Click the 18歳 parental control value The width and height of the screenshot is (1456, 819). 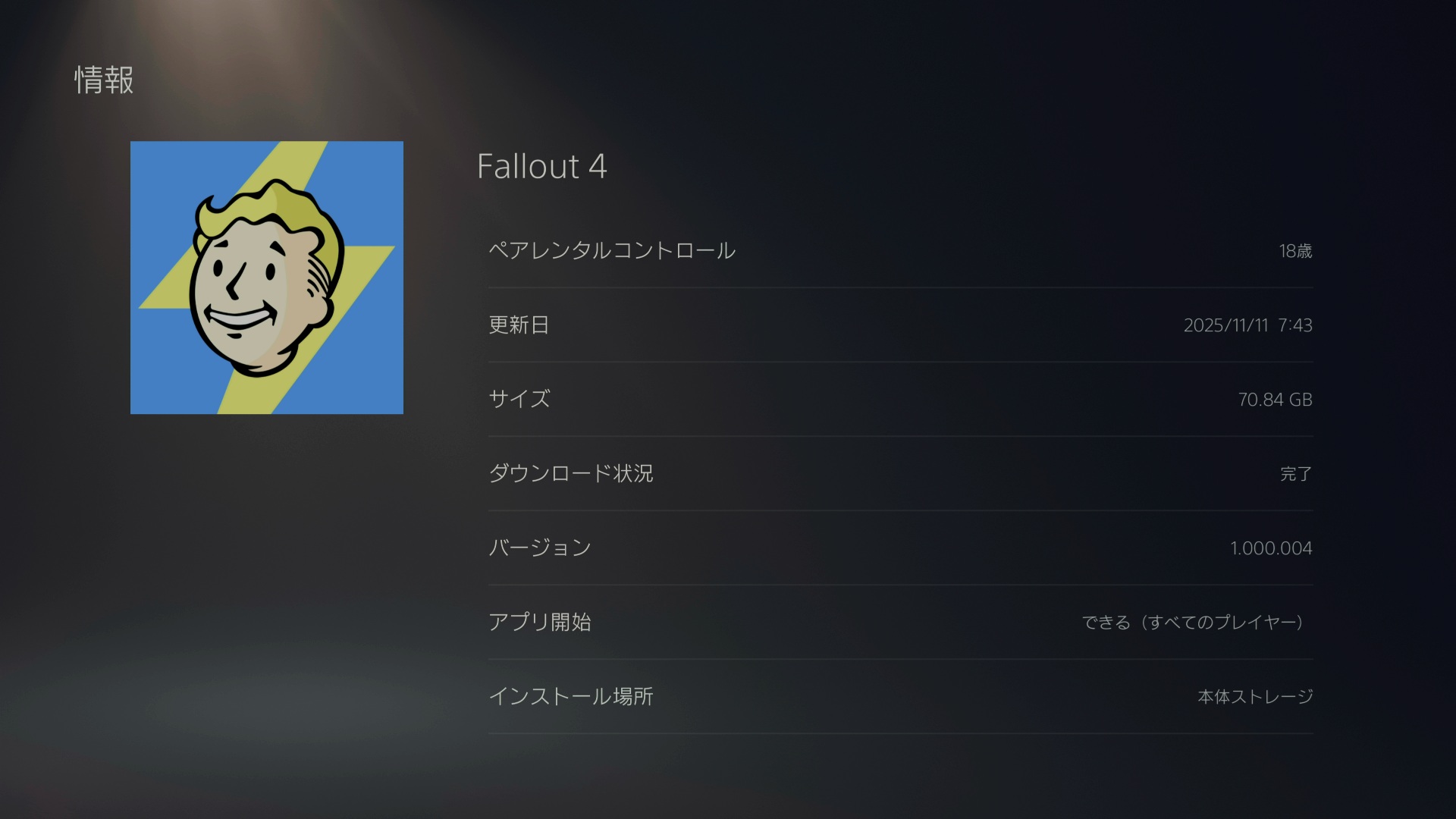(x=1295, y=251)
